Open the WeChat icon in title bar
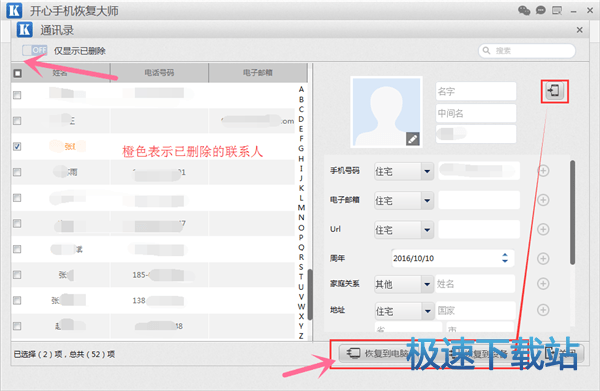Viewport: 600px width, 391px height. click(524, 10)
